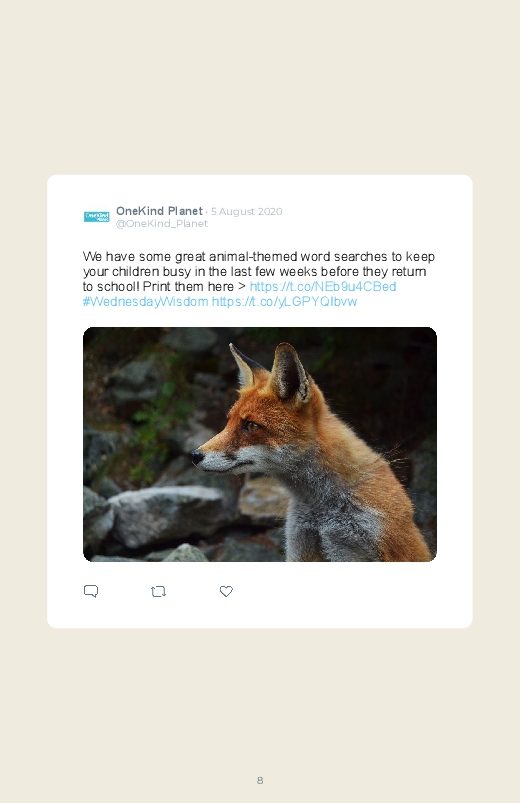Viewport: 520px width, 803px height.
Task: Open the fox photo attached to tweet
Action: click(260, 444)
